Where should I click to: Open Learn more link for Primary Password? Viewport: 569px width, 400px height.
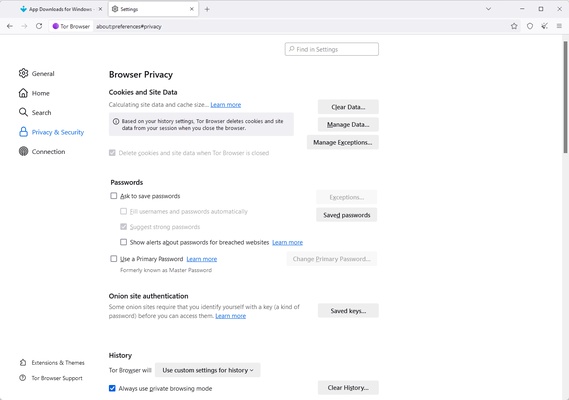pos(202,259)
